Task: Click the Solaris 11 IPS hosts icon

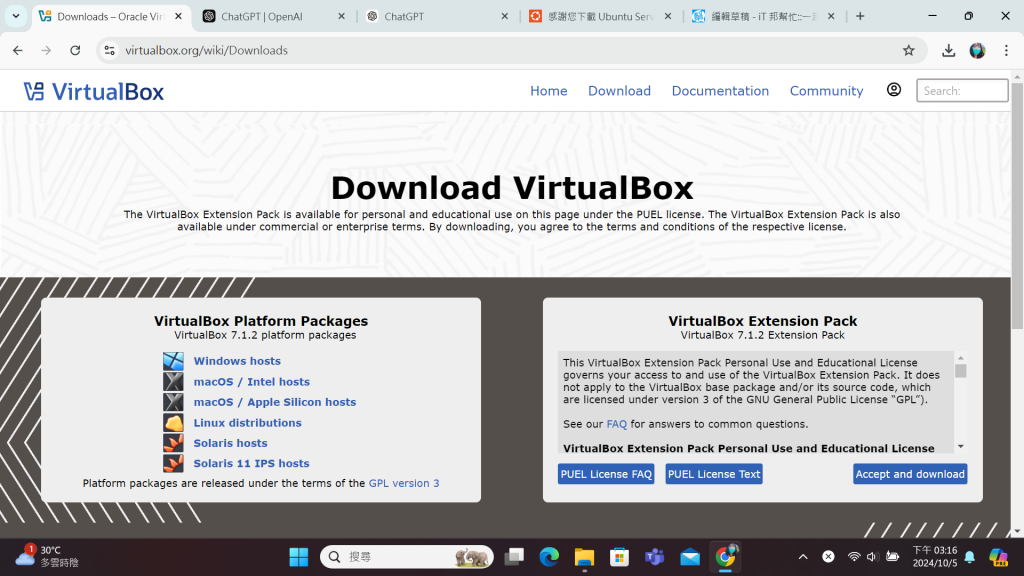Action: tap(173, 463)
